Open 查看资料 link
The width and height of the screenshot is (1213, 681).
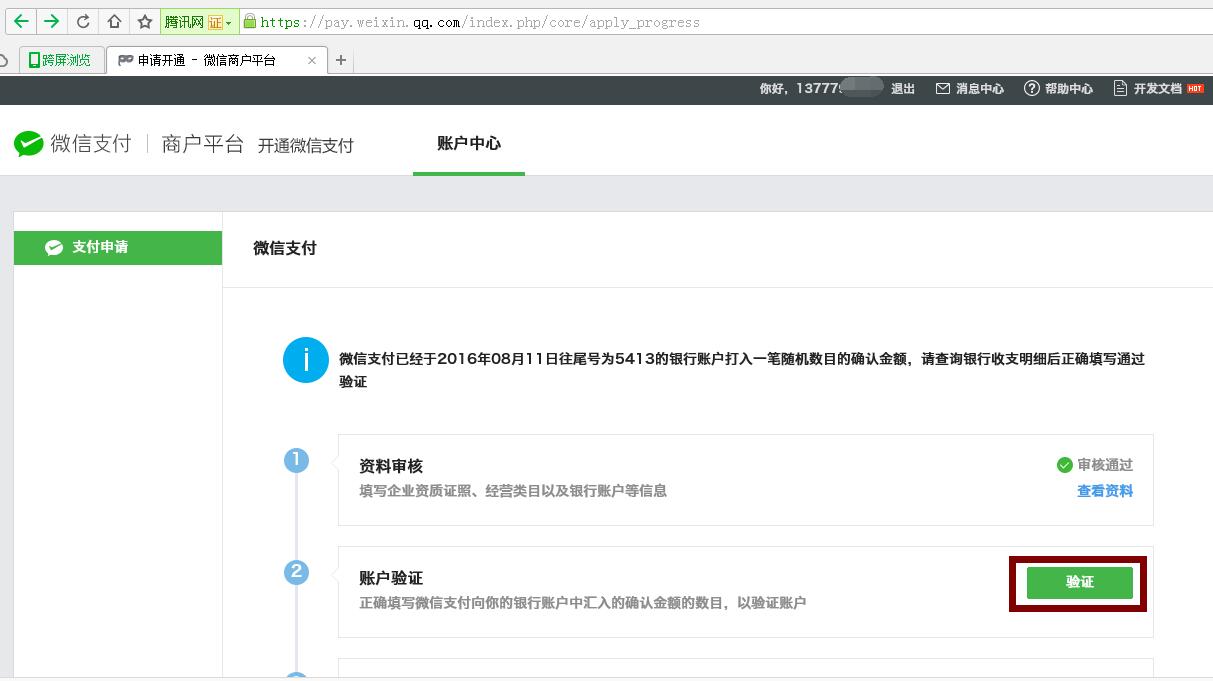click(1105, 491)
